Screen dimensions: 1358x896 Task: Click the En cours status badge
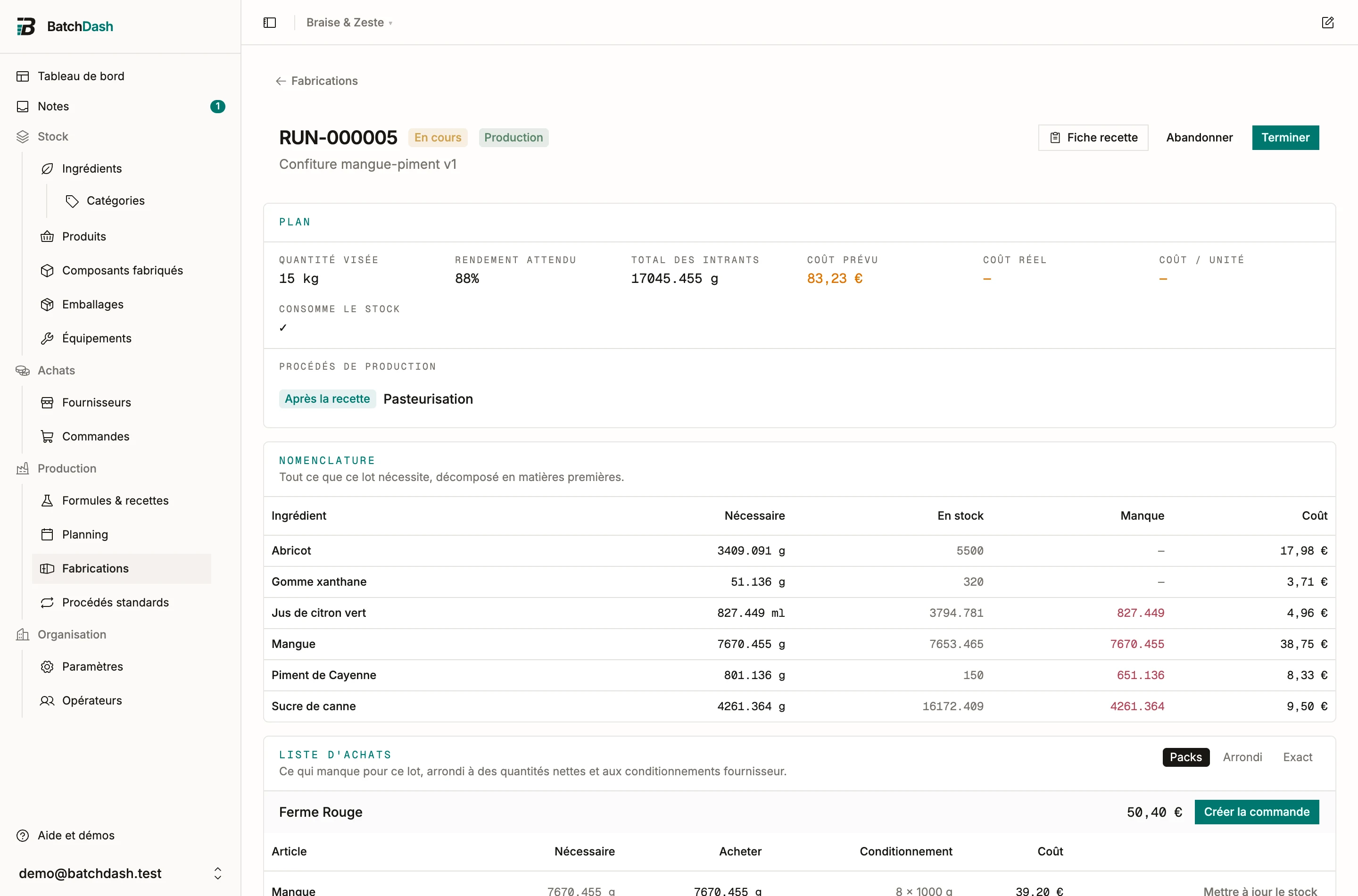[x=438, y=138]
